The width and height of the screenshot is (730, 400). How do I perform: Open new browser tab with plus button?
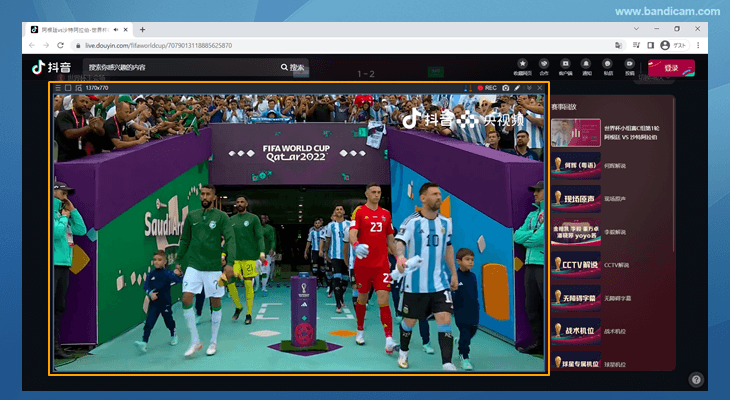pos(142,29)
